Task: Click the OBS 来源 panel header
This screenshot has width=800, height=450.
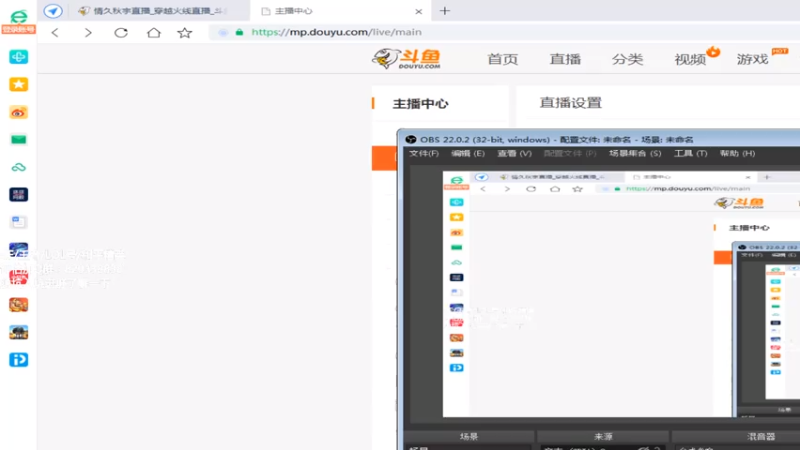Action: [x=603, y=437]
